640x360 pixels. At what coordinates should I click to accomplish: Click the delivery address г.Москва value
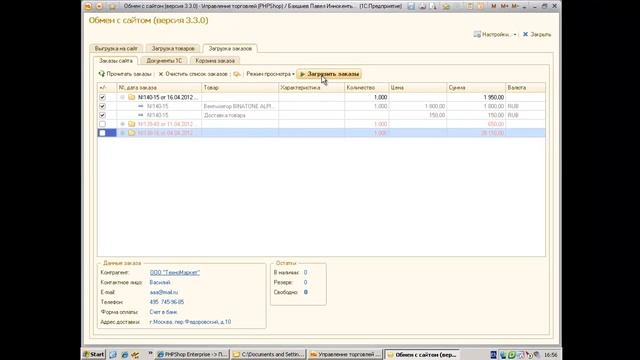pos(190,322)
